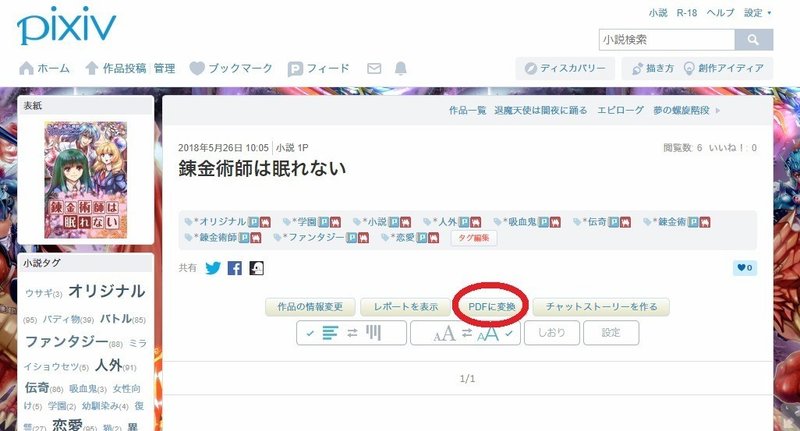Click オリジナル in 小説タグ cloud
This screenshot has width=800, height=431.
[x=107, y=291]
